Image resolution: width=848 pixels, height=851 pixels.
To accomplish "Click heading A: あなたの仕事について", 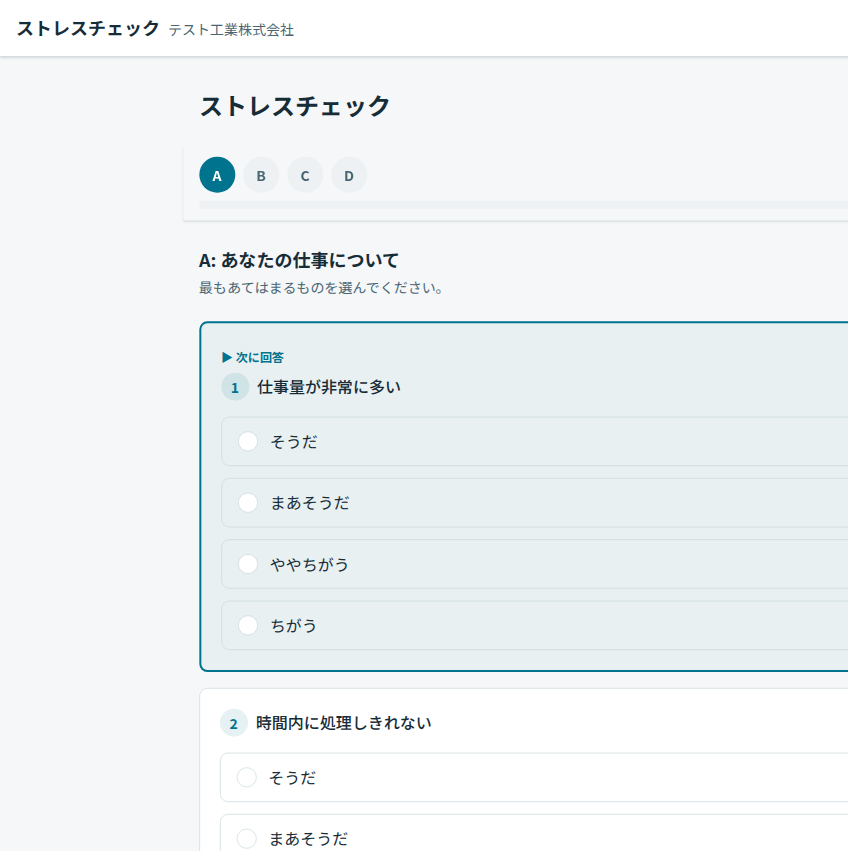I will click(299, 261).
